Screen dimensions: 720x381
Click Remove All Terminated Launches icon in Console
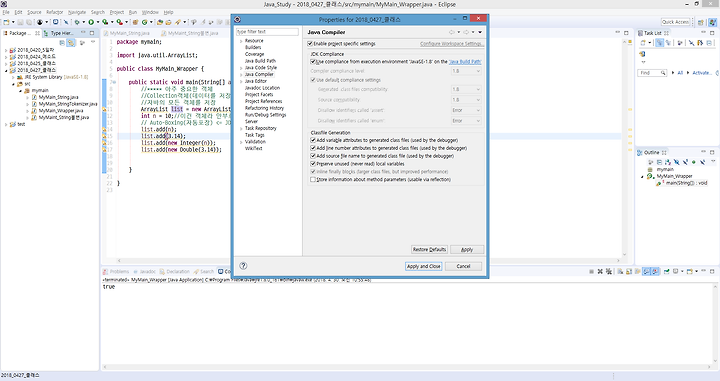click(x=608, y=271)
